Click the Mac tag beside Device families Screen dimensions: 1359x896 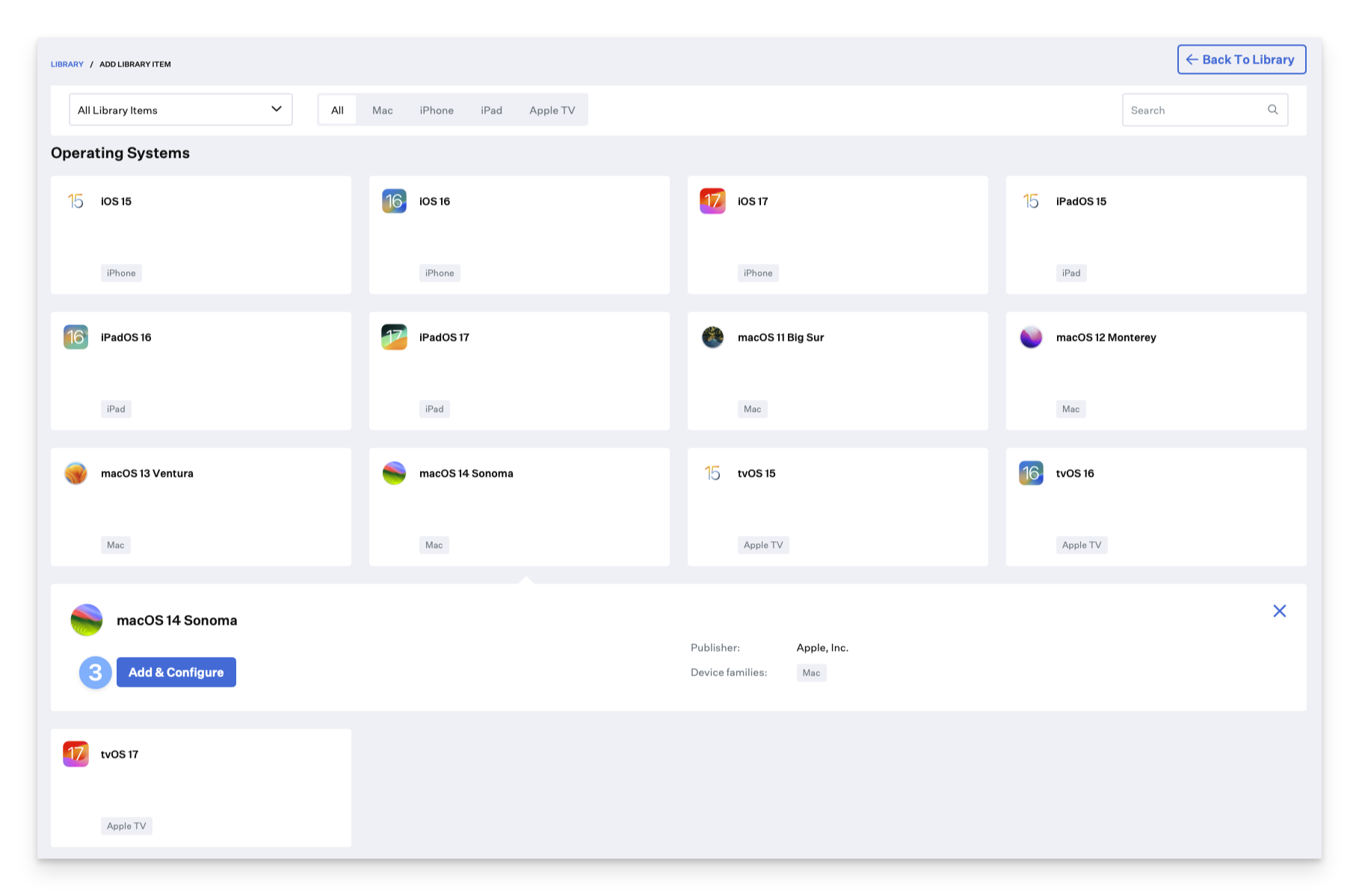pyautogui.click(x=811, y=673)
